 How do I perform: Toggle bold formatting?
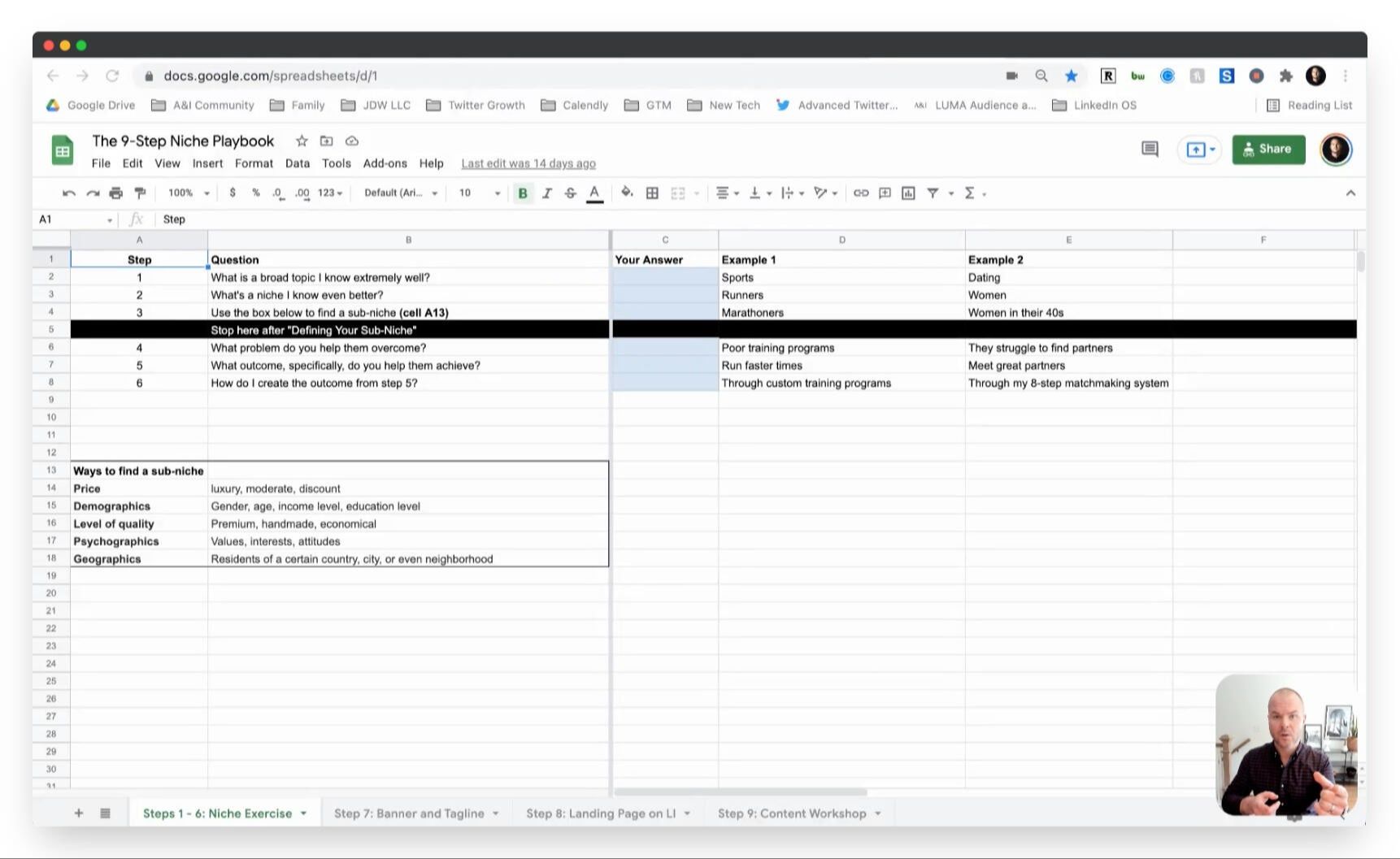pyautogui.click(x=523, y=193)
